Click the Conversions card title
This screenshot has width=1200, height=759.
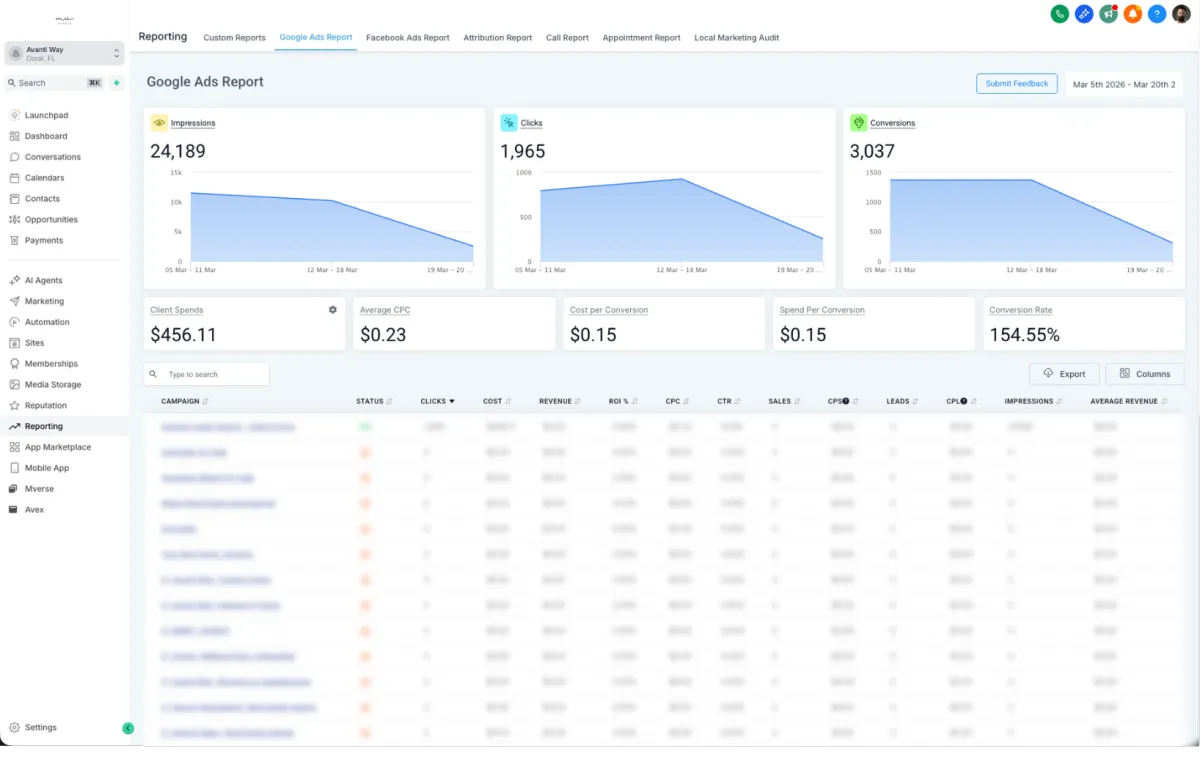point(892,123)
